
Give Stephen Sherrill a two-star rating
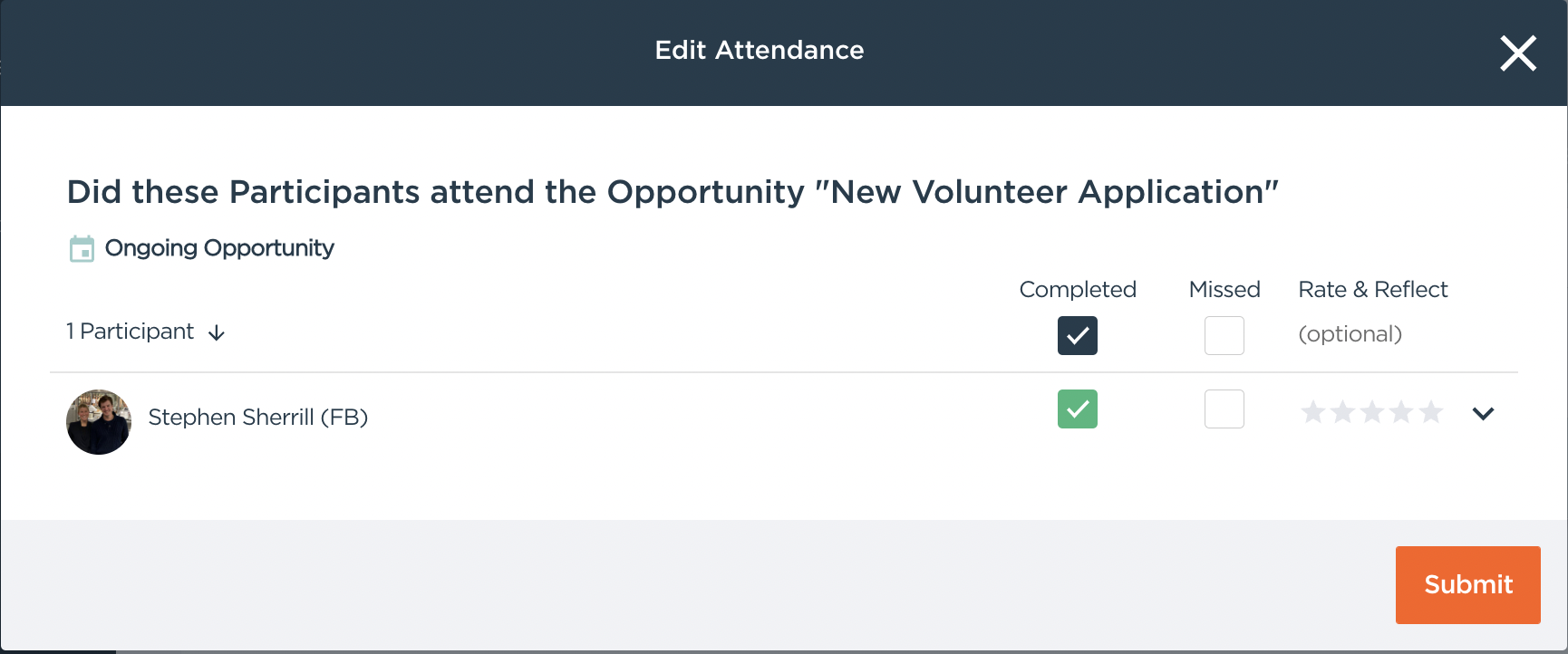click(1342, 413)
